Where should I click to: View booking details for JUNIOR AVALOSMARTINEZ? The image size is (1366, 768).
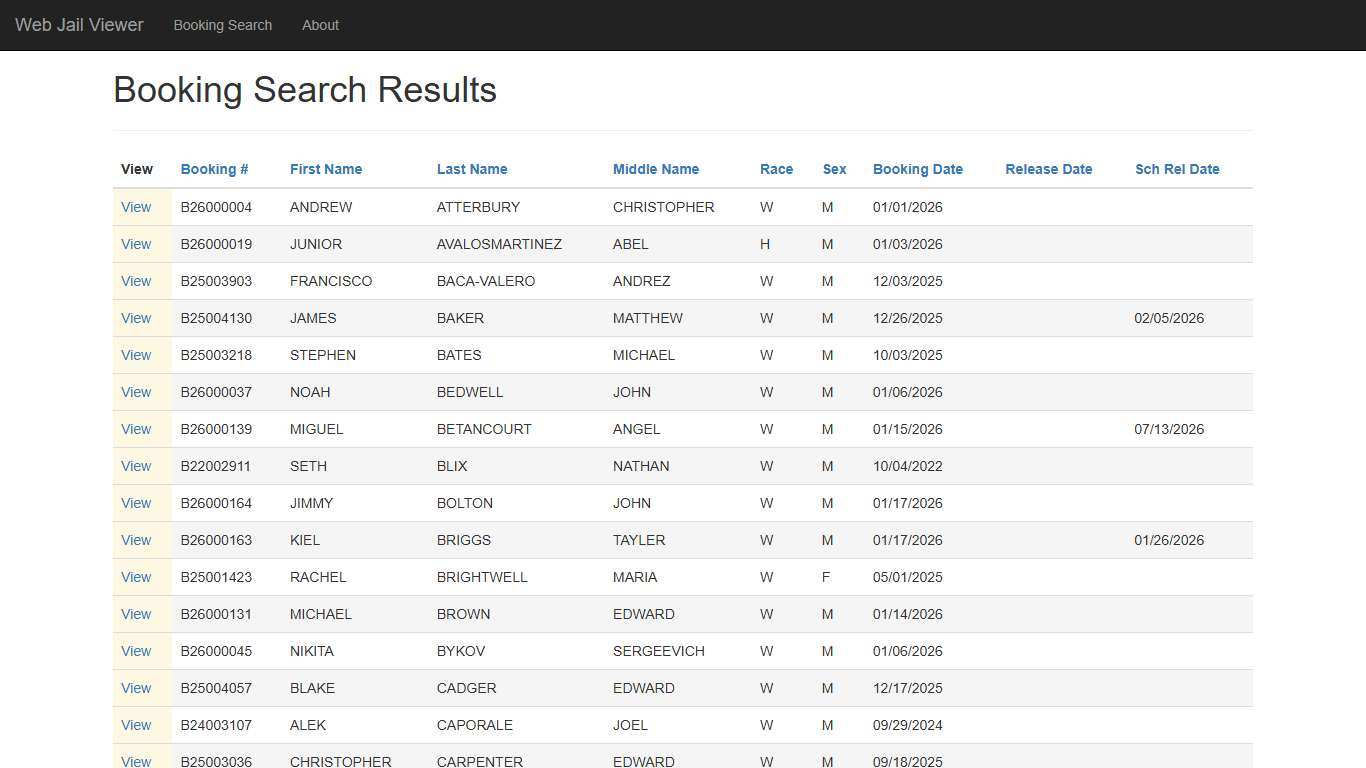click(136, 244)
